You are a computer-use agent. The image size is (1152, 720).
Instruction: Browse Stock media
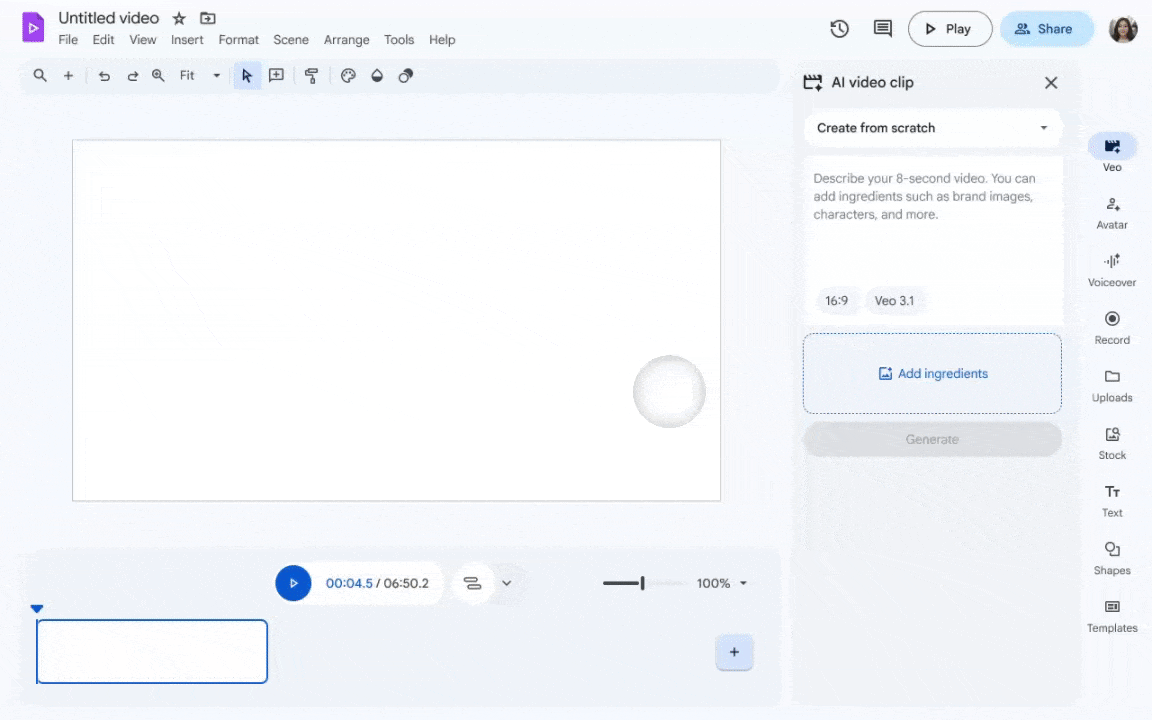1112,442
